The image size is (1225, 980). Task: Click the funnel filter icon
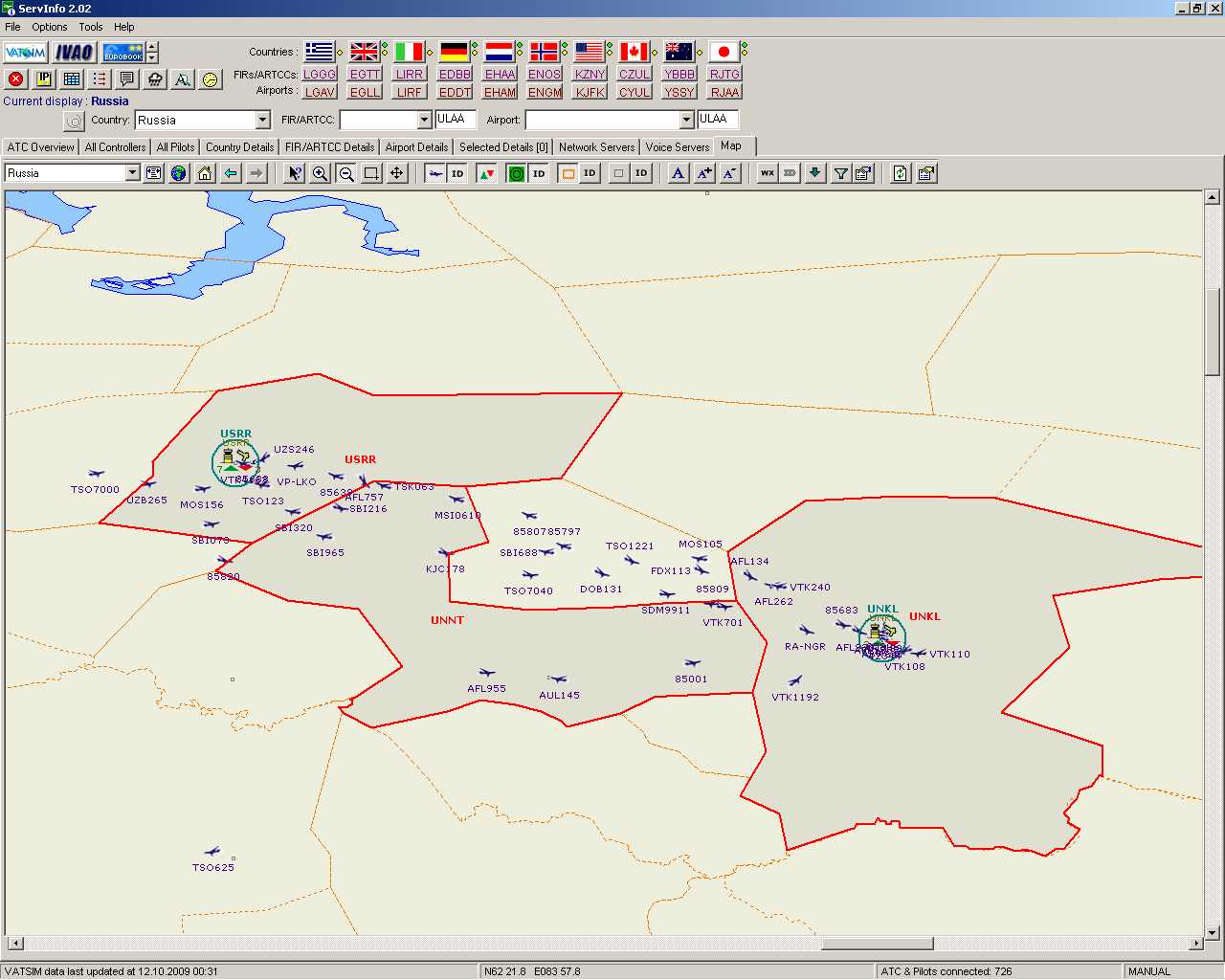coord(840,173)
